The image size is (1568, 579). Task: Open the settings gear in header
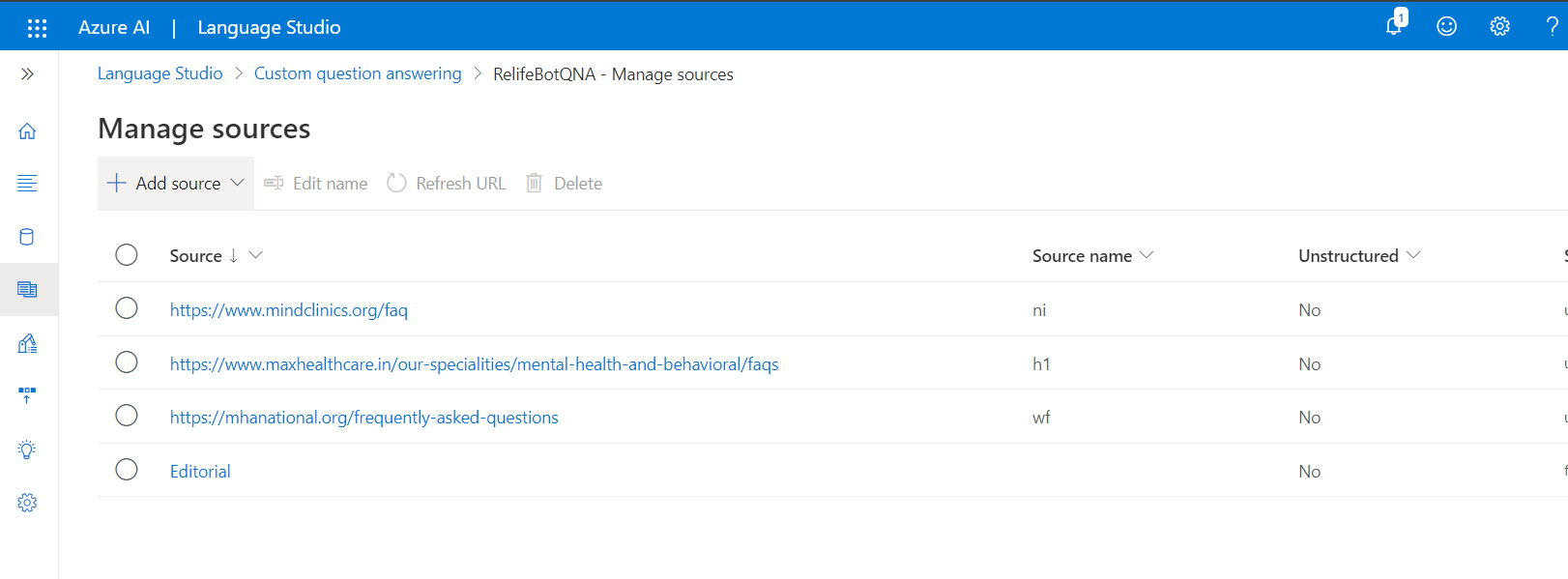(x=1499, y=27)
